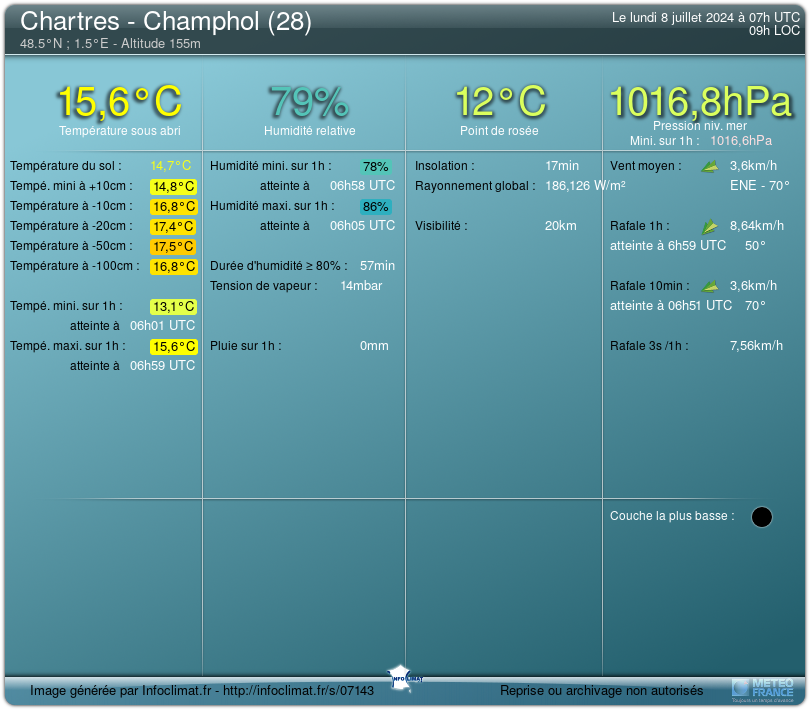The width and height of the screenshot is (810, 710).
Task: Click the Humidité relative label
Action: click(309, 131)
